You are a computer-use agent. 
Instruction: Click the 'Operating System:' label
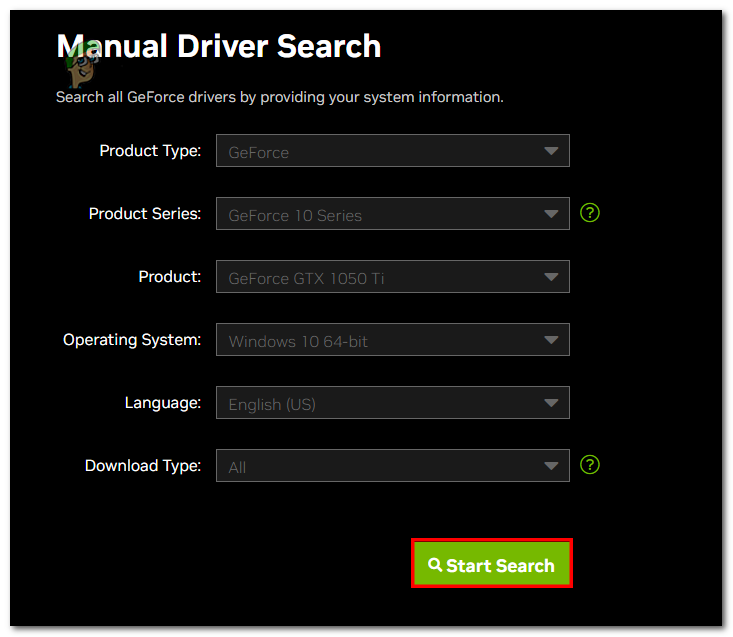132,340
